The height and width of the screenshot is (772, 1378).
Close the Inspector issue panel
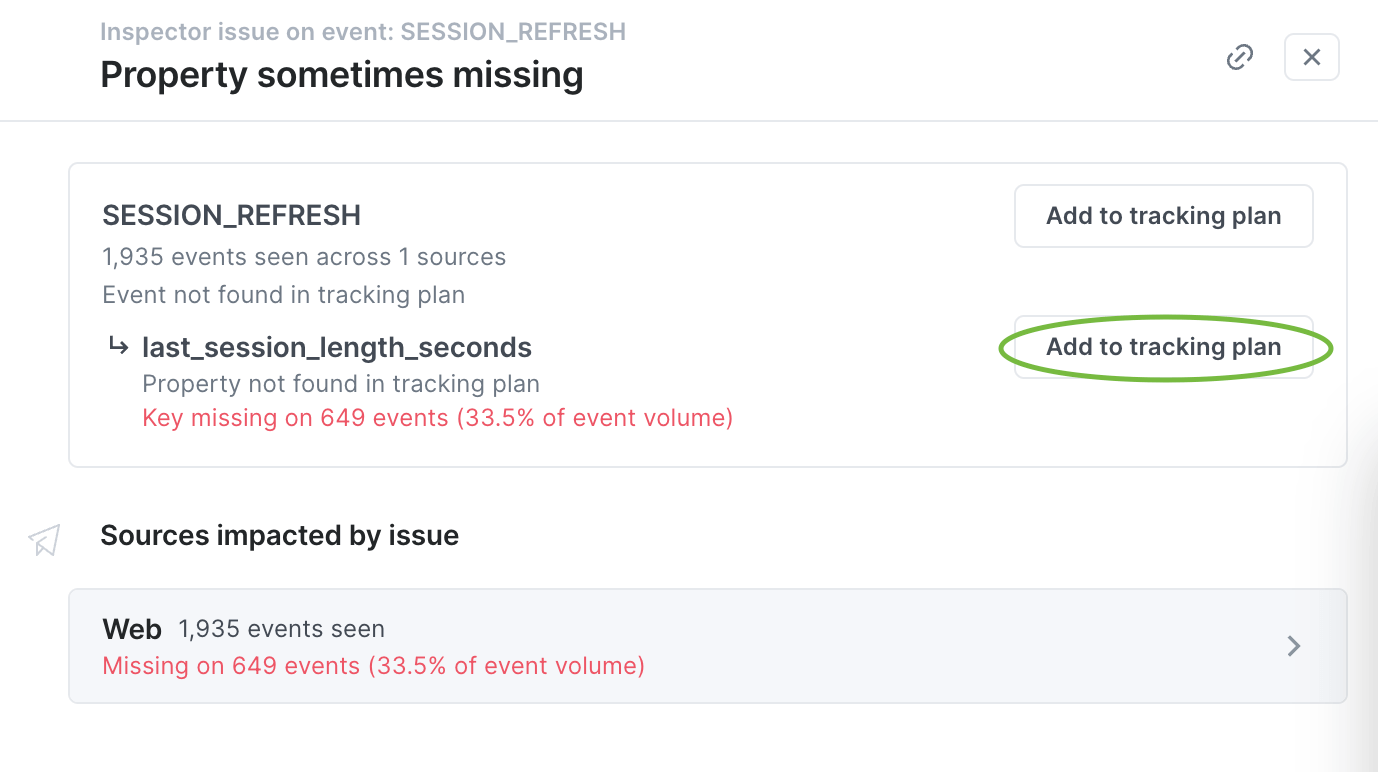coord(1311,57)
